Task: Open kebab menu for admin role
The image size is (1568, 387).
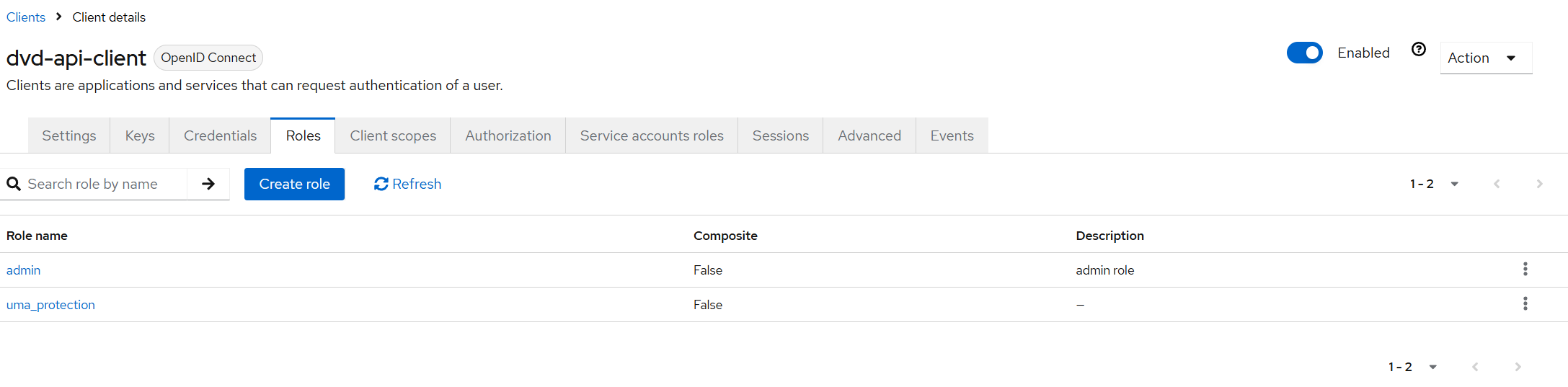Action: pos(1525,269)
